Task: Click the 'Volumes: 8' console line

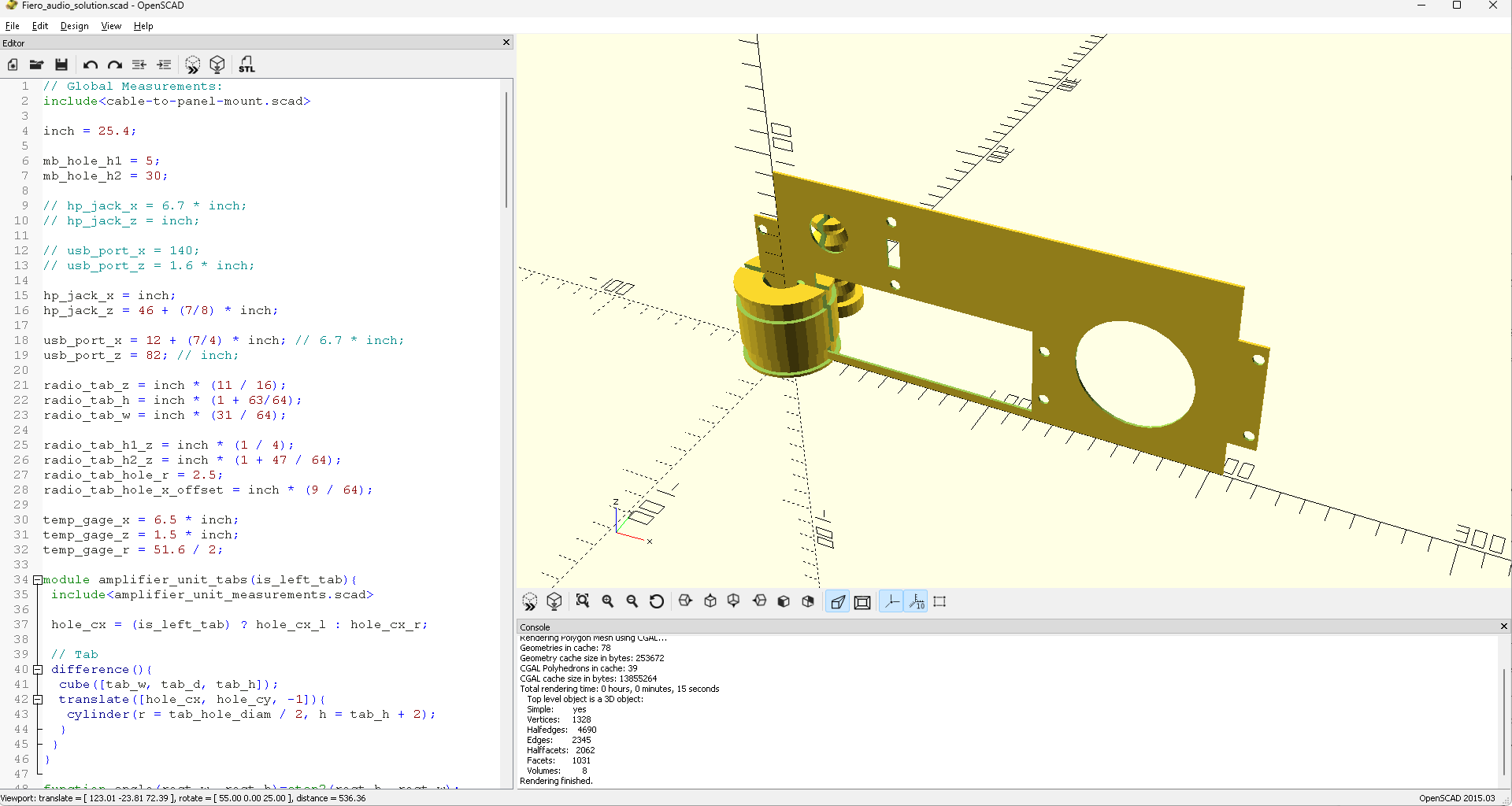Action: (x=558, y=771)
